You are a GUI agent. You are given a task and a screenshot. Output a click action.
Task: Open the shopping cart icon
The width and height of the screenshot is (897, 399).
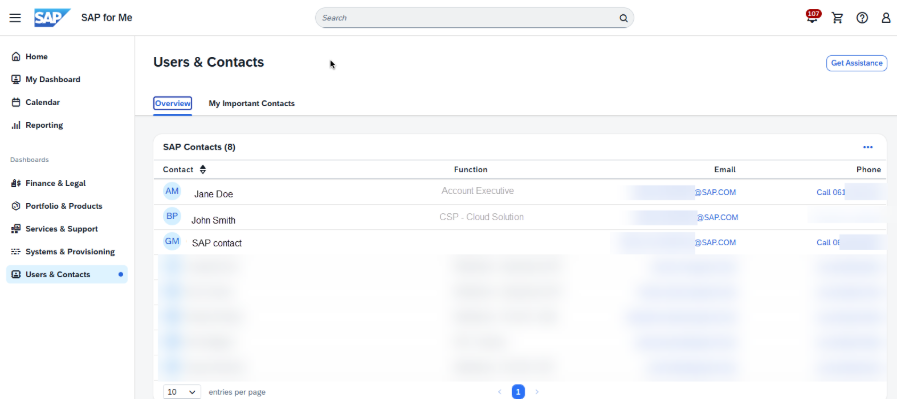(838, 18)
